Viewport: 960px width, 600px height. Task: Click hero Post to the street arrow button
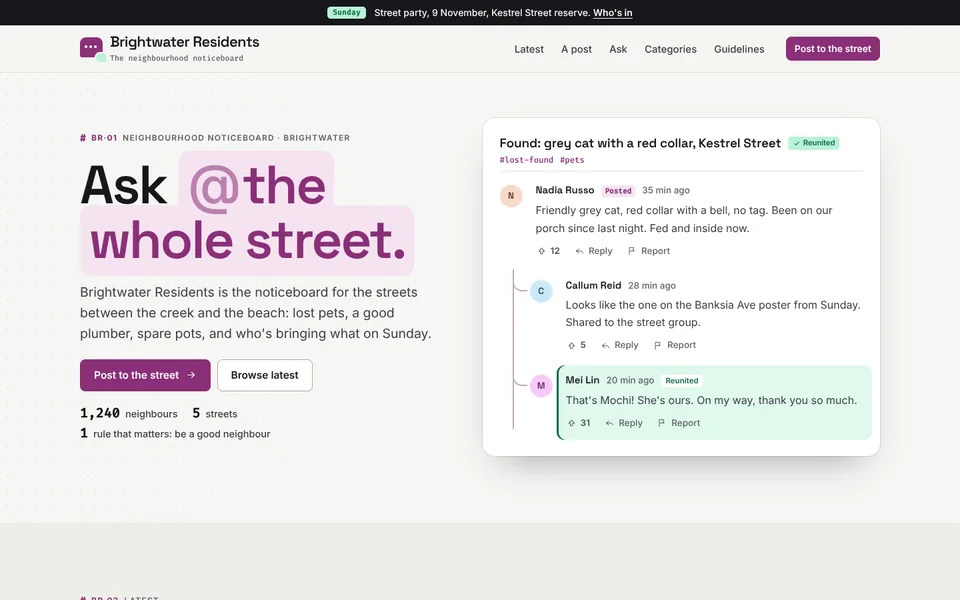tap(145, 375)
